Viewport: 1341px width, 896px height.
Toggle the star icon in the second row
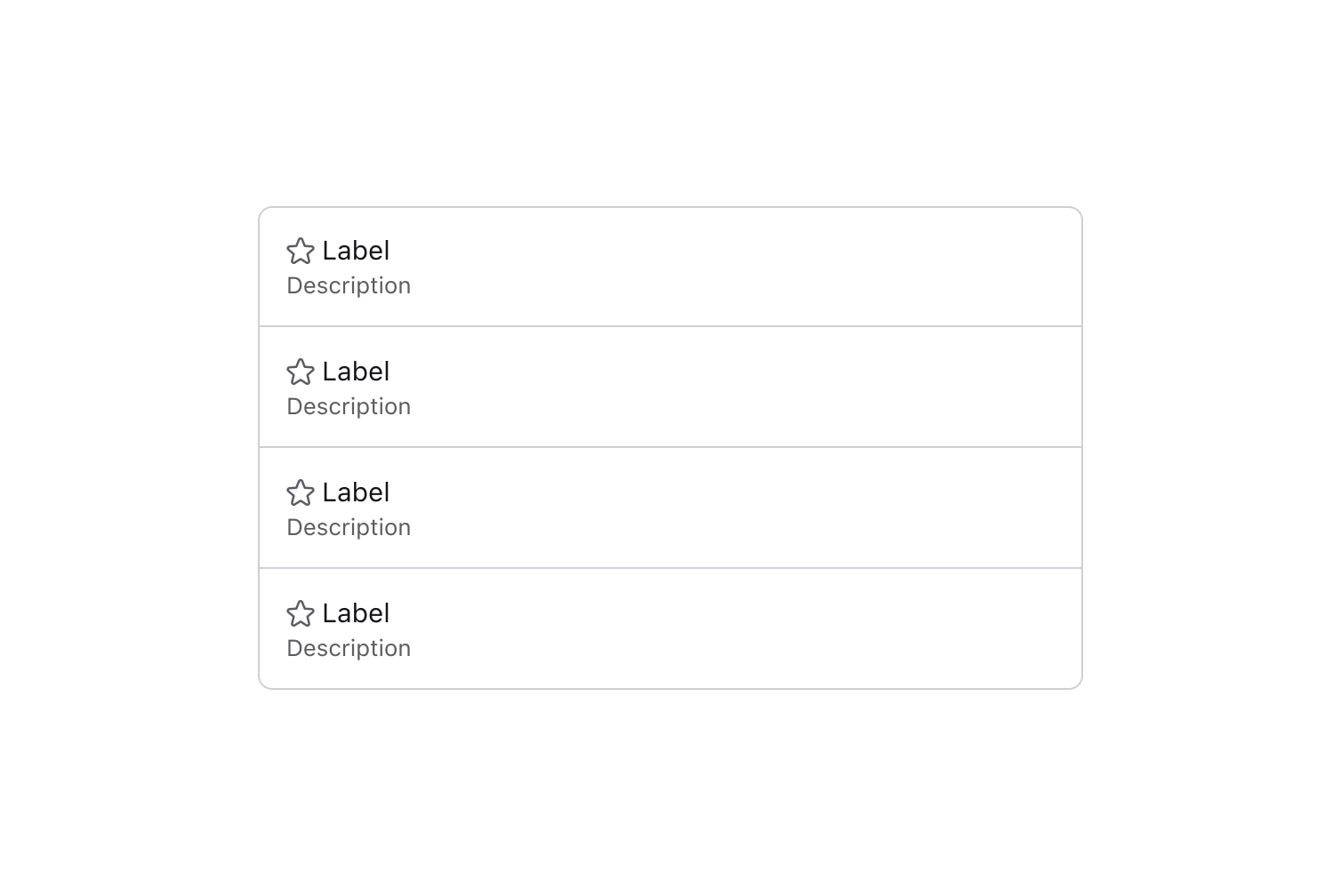[301, 372]
